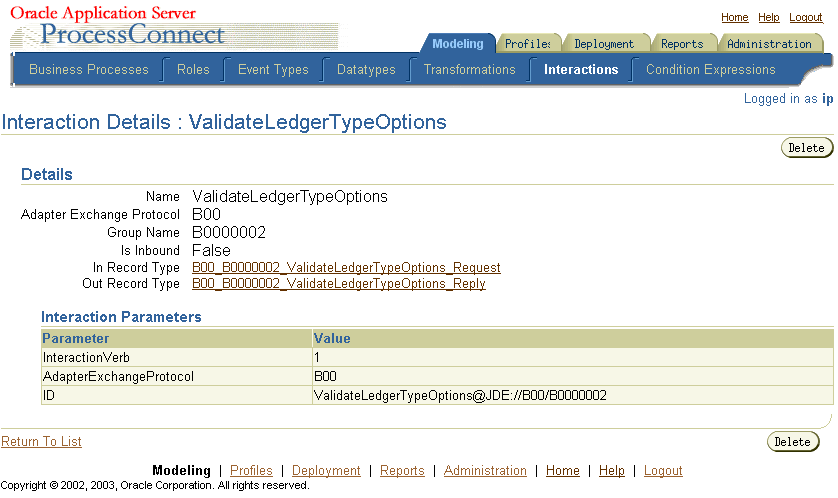
Task: Click the Parameter column header
Action: click(x=176, y=339)
